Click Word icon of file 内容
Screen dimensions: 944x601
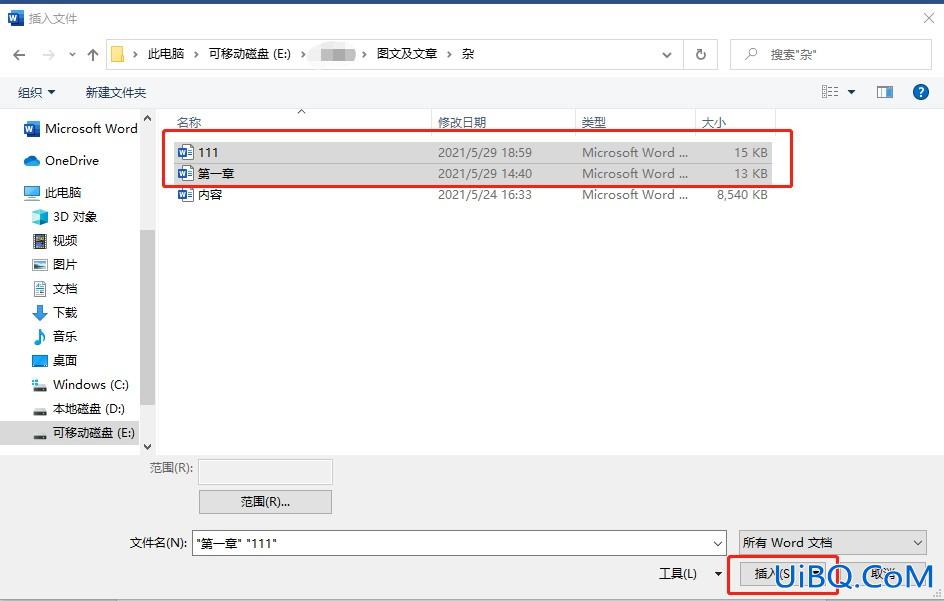(185, 195)
